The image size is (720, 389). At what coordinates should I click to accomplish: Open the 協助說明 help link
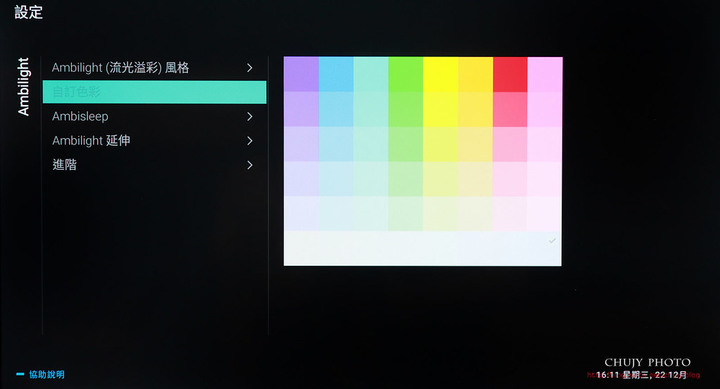tap(47, 374)
